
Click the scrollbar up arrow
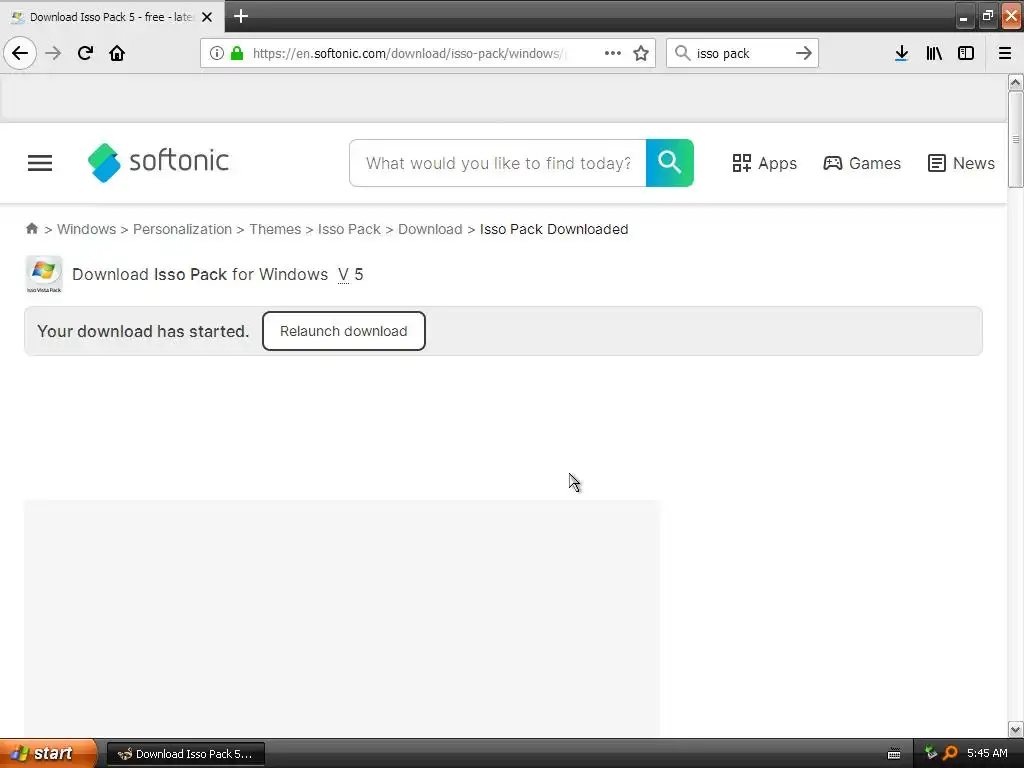pyautogui.click(x=1015, y=82)
